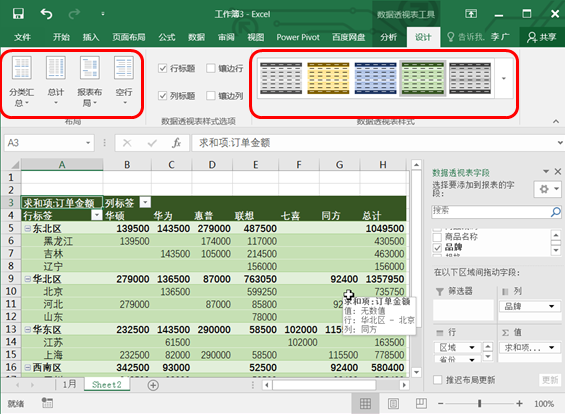Undo the last action
Image resolution: width=565 pixels, height=414 pixels.
(46, 14)
